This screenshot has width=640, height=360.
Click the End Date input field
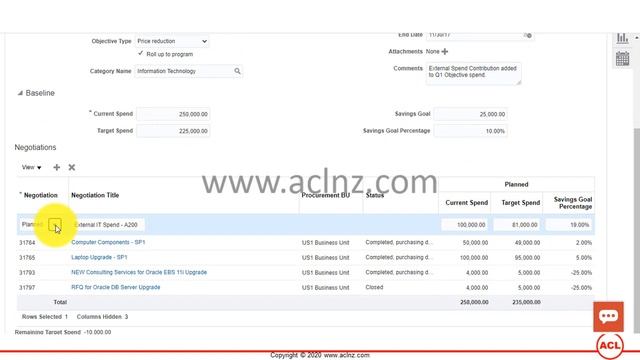pos(475,36)
